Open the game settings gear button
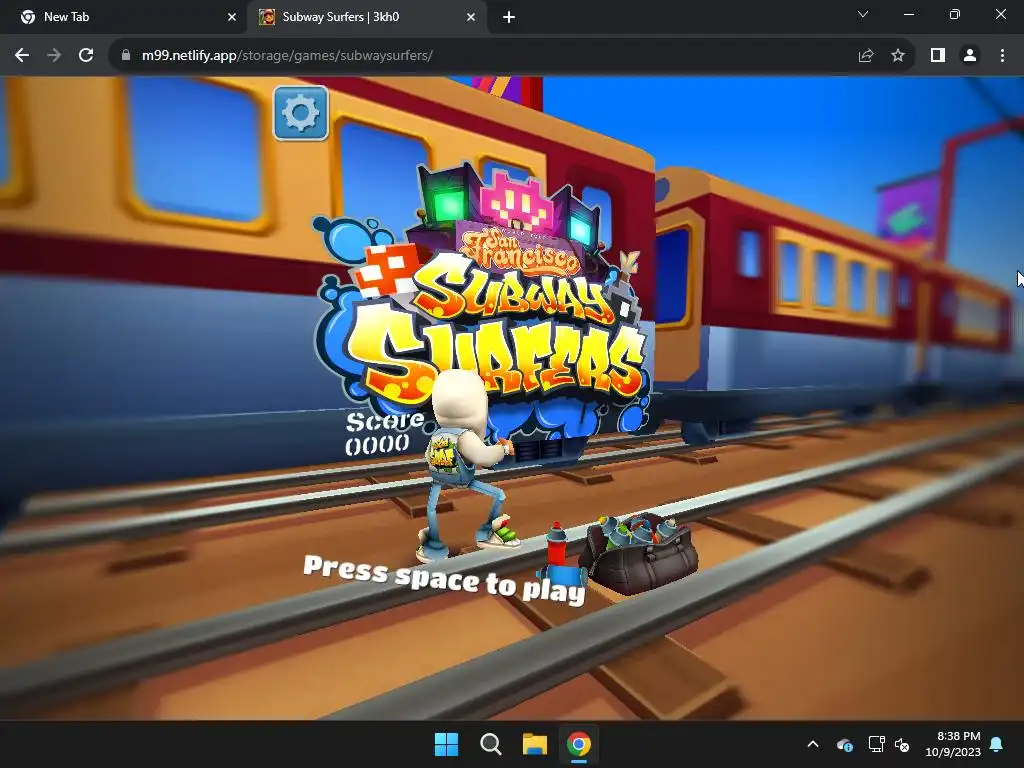 300,113
